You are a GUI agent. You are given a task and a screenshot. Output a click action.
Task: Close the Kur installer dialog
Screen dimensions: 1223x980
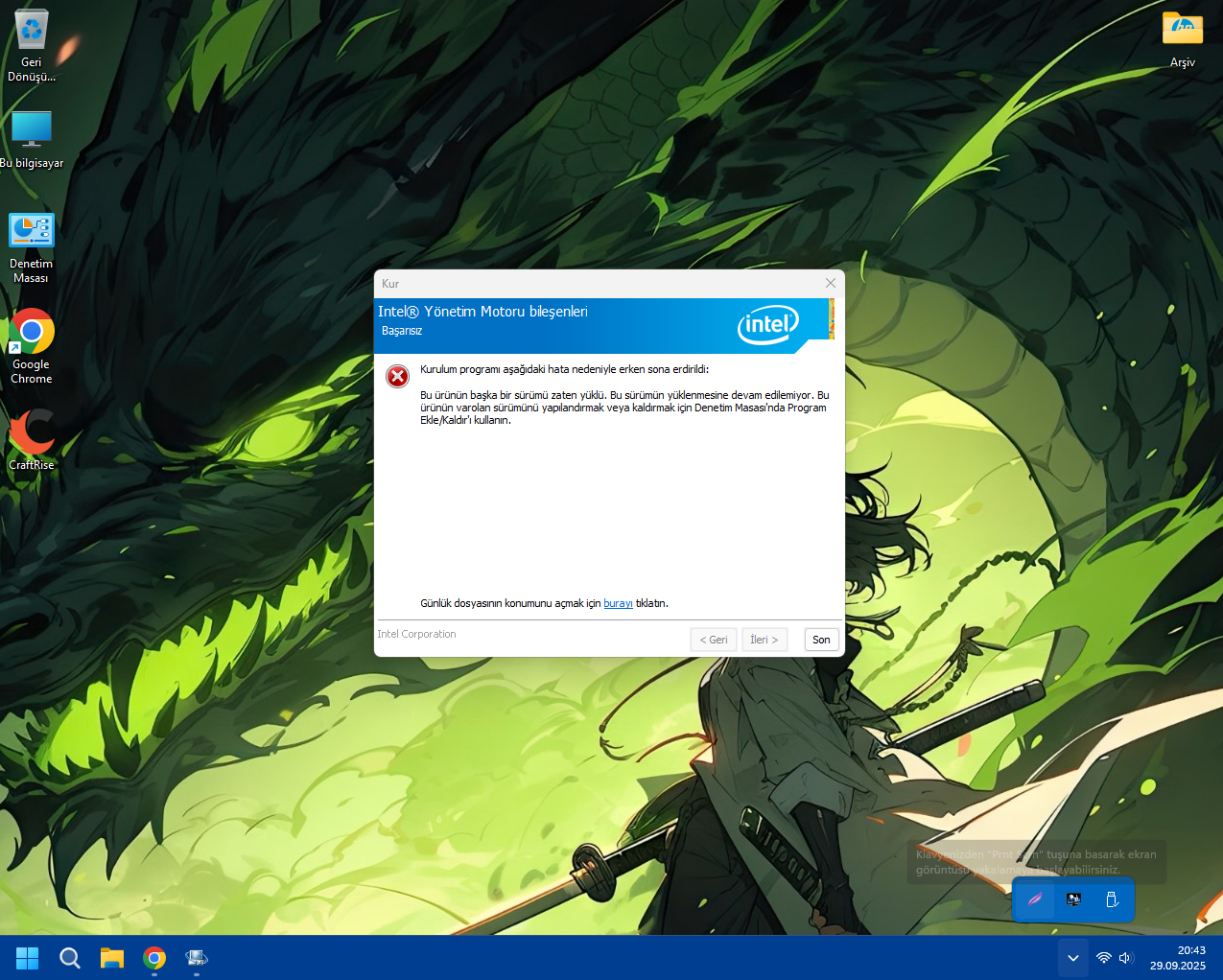click(x=831, y=283)
